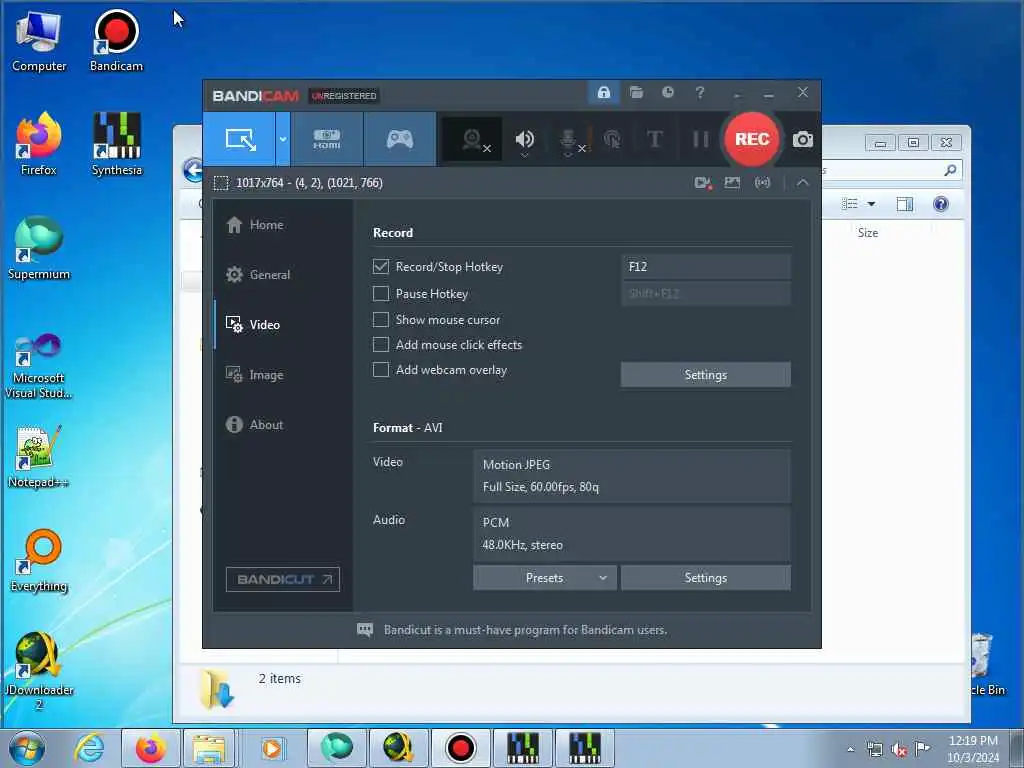Show hidden tray icons arrow
This screenshot has width=1024, height=768.
click(x=850, y=749)
